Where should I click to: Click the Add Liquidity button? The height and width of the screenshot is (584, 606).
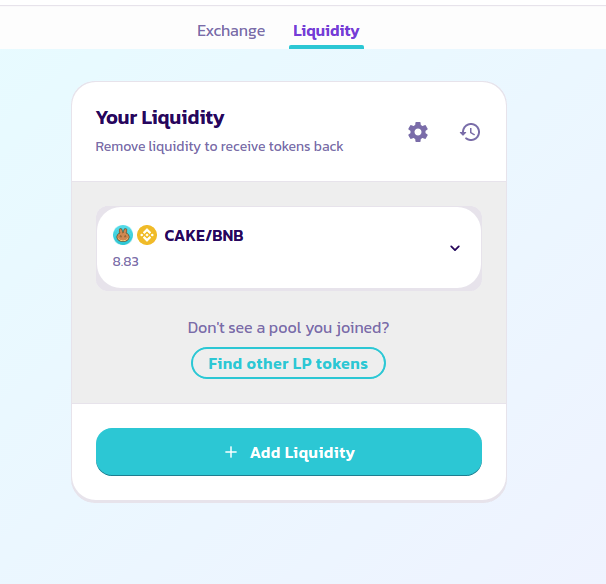289,452
